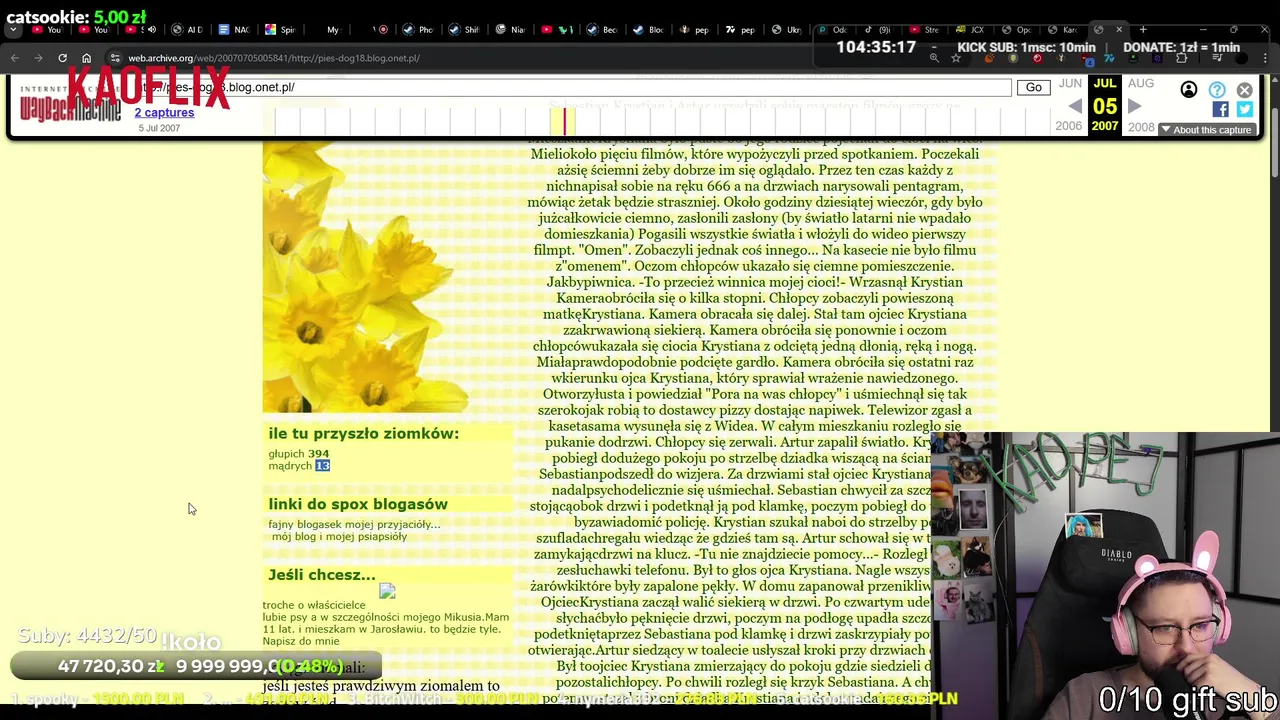Open 'mój blog i mojej psiapsióły' link

click(x=339, y=536)
